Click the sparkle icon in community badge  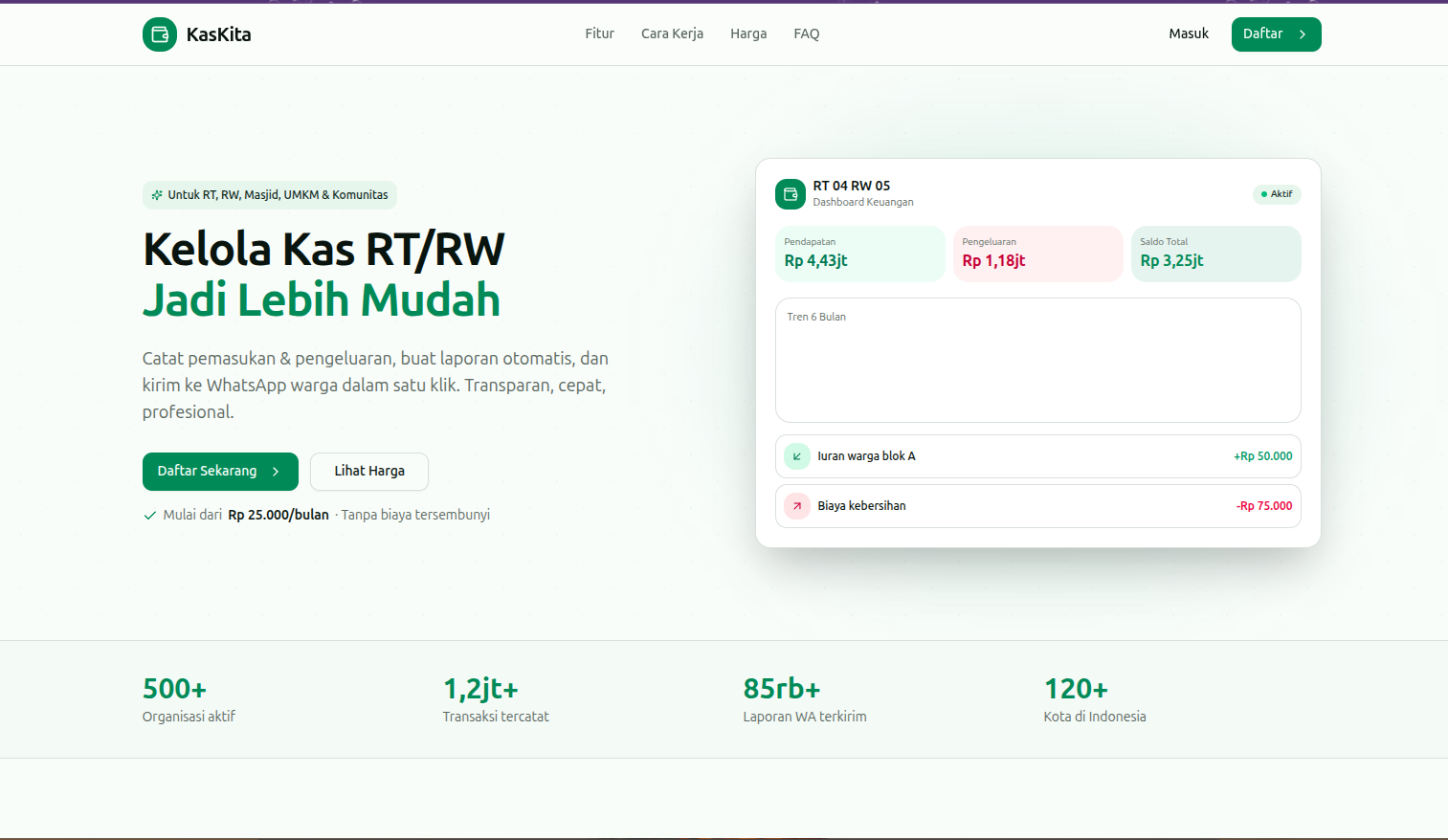coord(157,195)
